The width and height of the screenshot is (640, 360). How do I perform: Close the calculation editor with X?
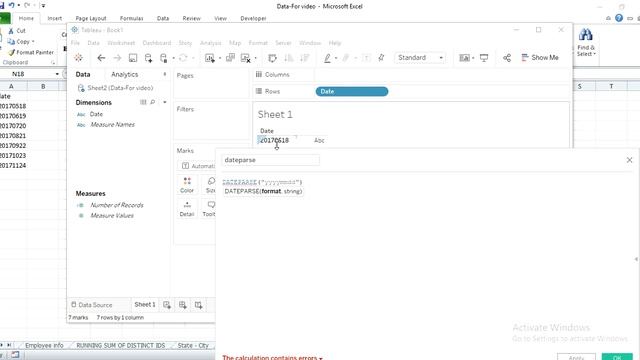(x=629, y=160)
